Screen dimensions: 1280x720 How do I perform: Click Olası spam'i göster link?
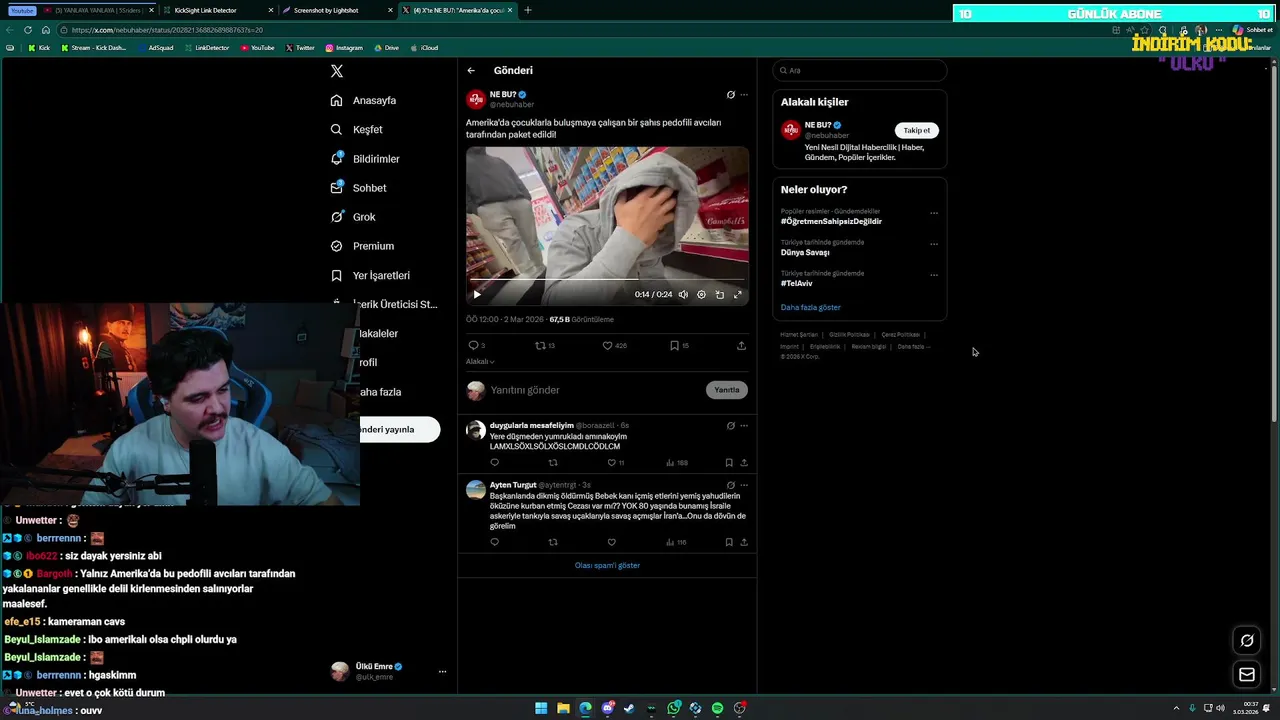(x=607, y=565)
